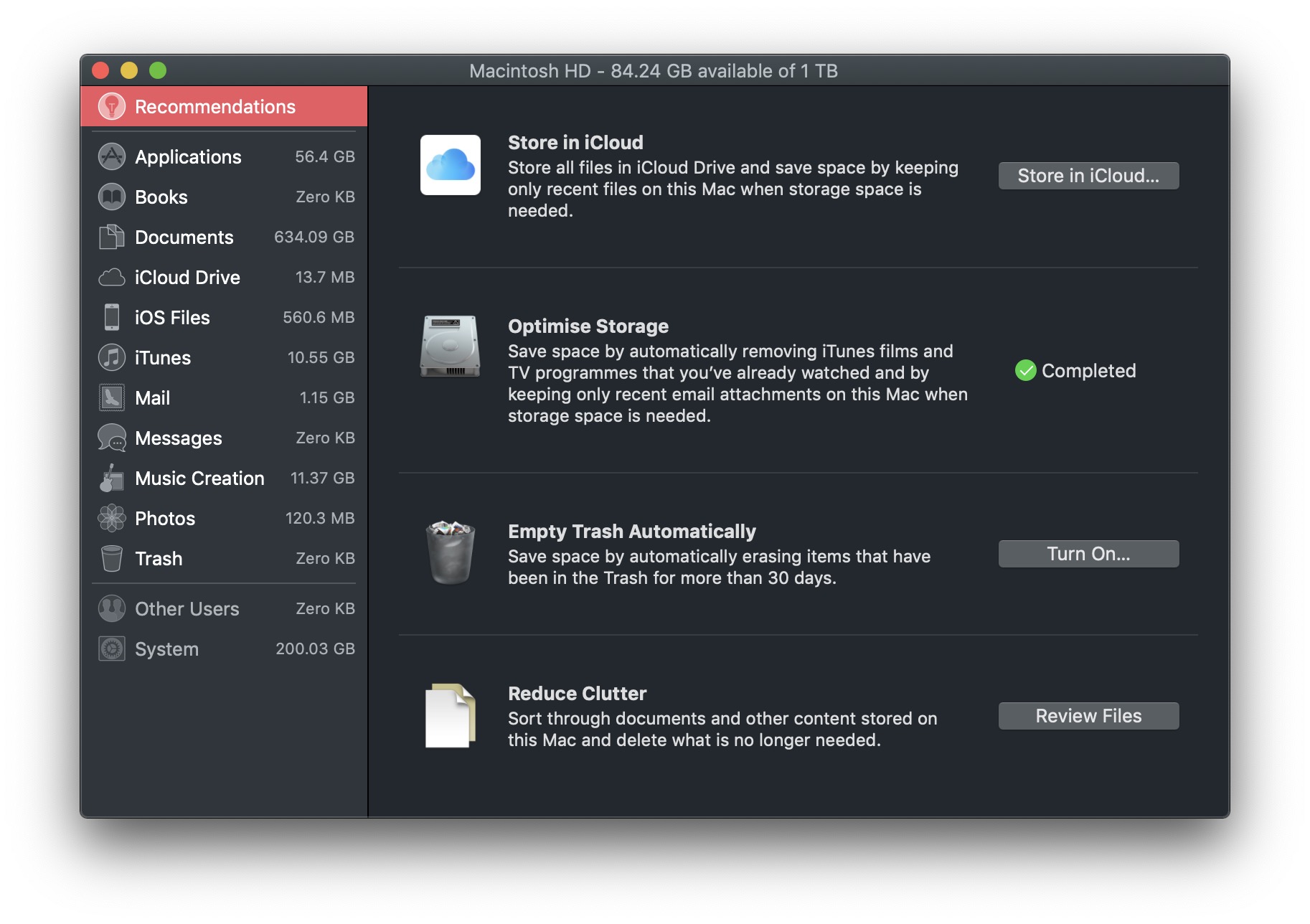Click the hard drive Optimise Storage icon
Screen dimensions: 1310x924
(x=451, y=346)
